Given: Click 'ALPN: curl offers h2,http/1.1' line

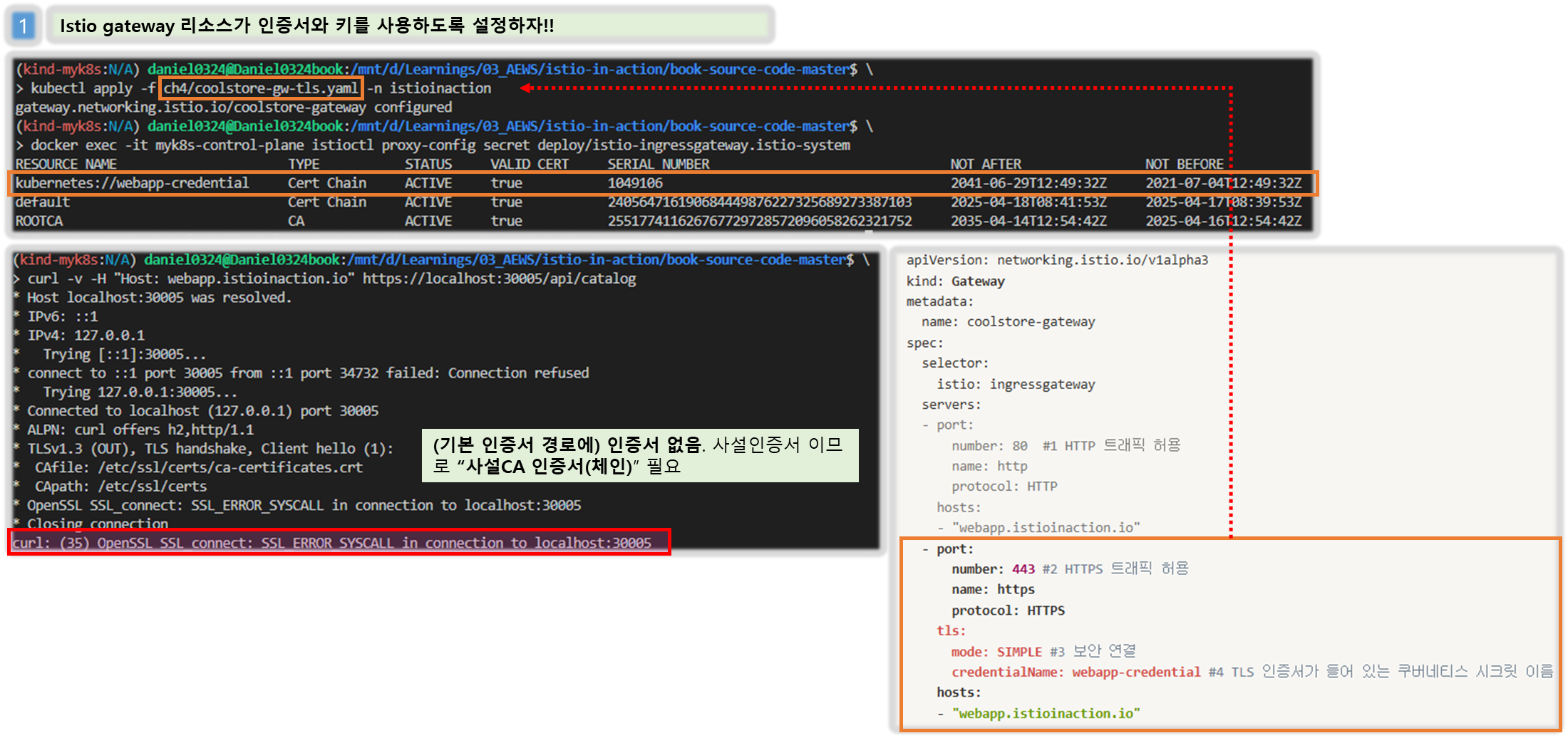Looking at the screenshot, I should (x=133, y=430).
